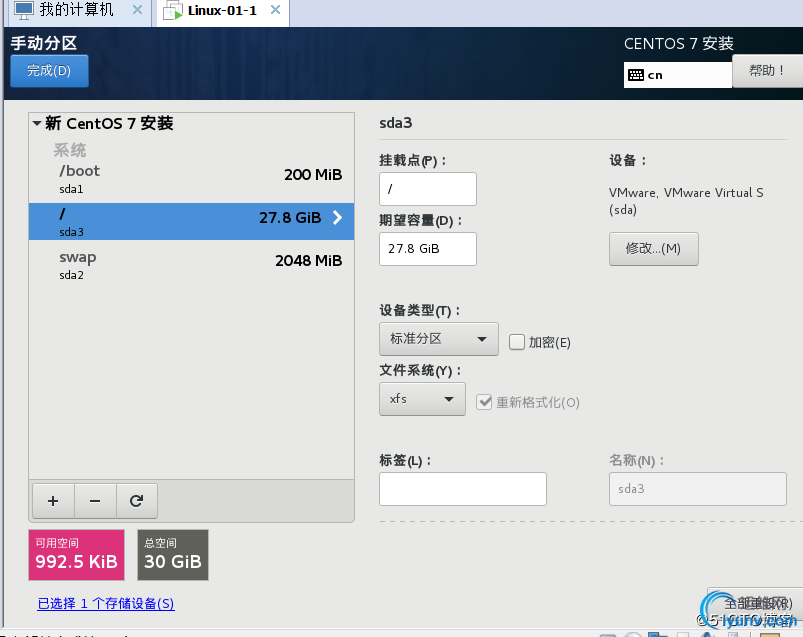803x637 pixels.
Task: Collapse the 新 CentOS 7 安装 section
Action: click(37, 123)
